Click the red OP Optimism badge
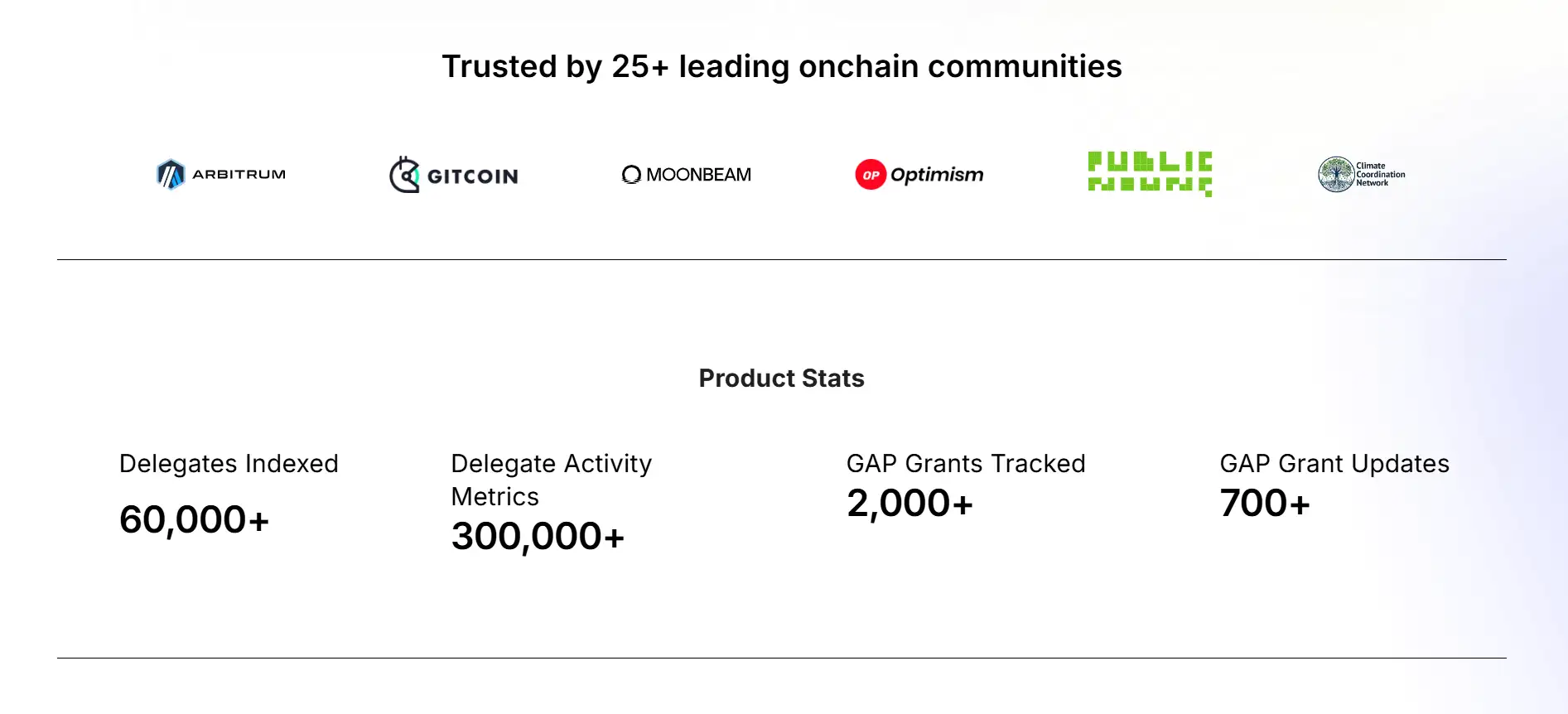The width and height of the screenshot is (1568, 714). [x=871, y=175]
